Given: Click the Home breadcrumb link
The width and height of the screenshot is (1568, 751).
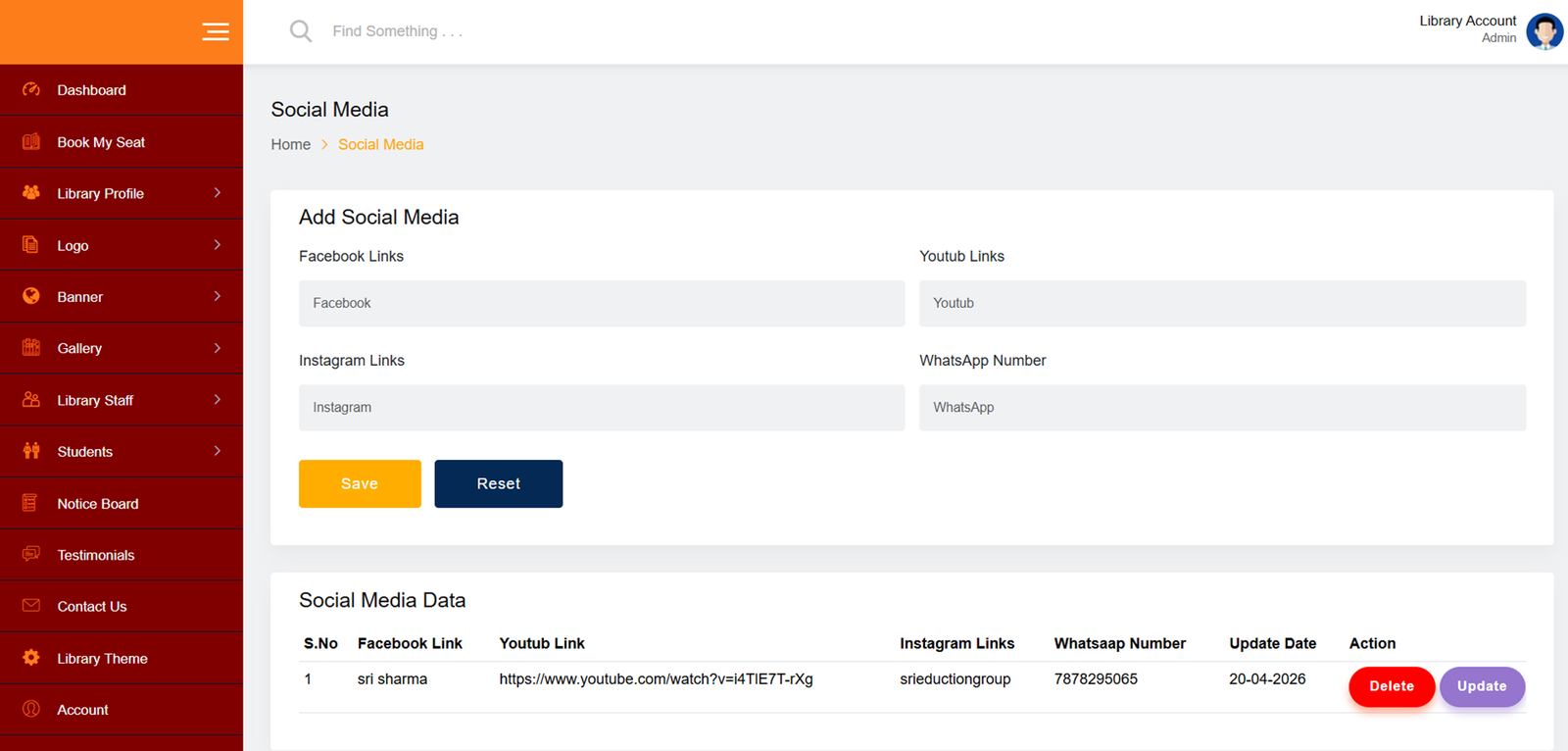Looking at the screenshot, I should [291, 144].
